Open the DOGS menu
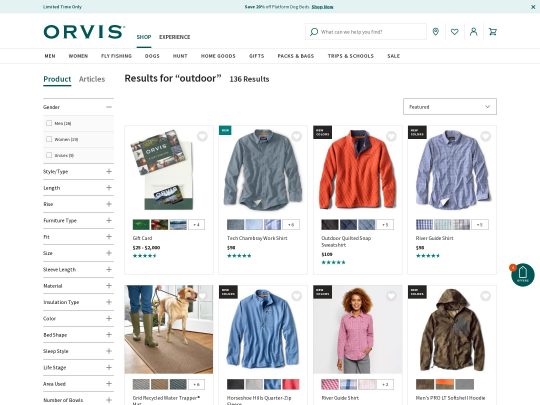Screen dimensions: 540x405 click(x=152, y=56)
